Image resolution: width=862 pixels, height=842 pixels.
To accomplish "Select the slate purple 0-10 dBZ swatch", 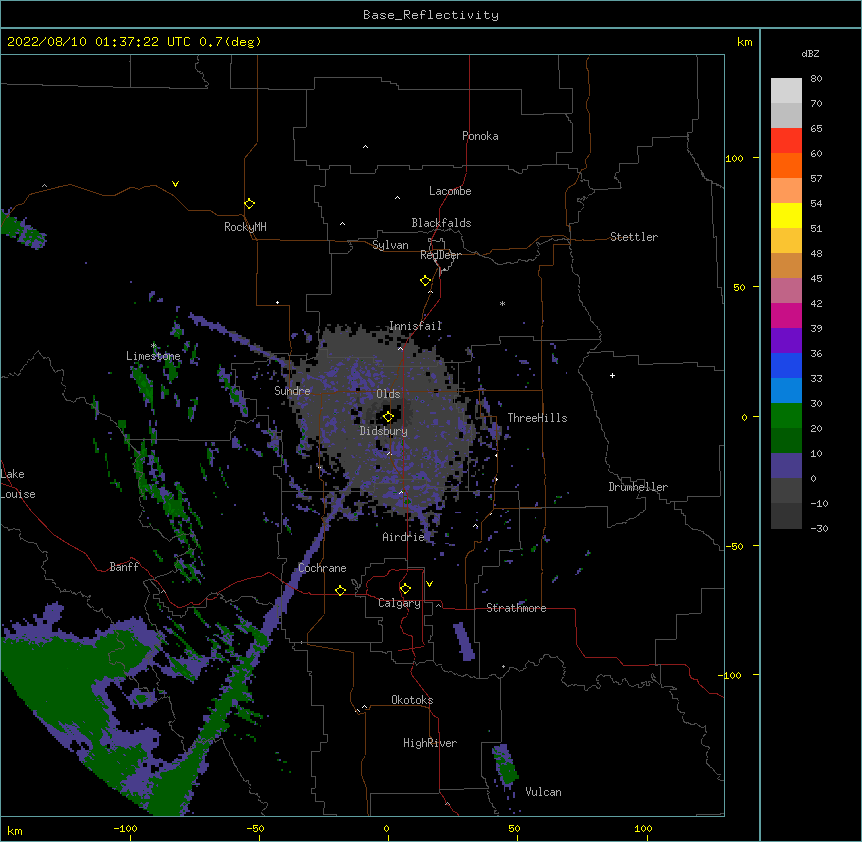I will (x=786, y=466).
